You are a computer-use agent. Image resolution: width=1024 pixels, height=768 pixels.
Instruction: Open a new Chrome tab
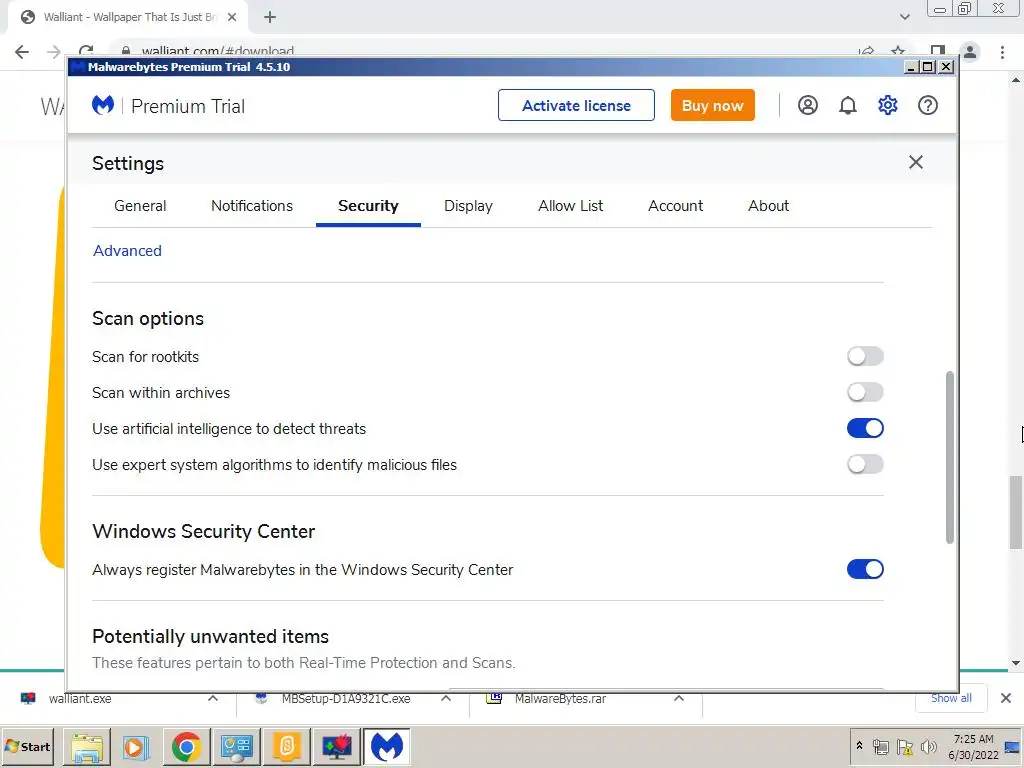[x=270, y=17]
